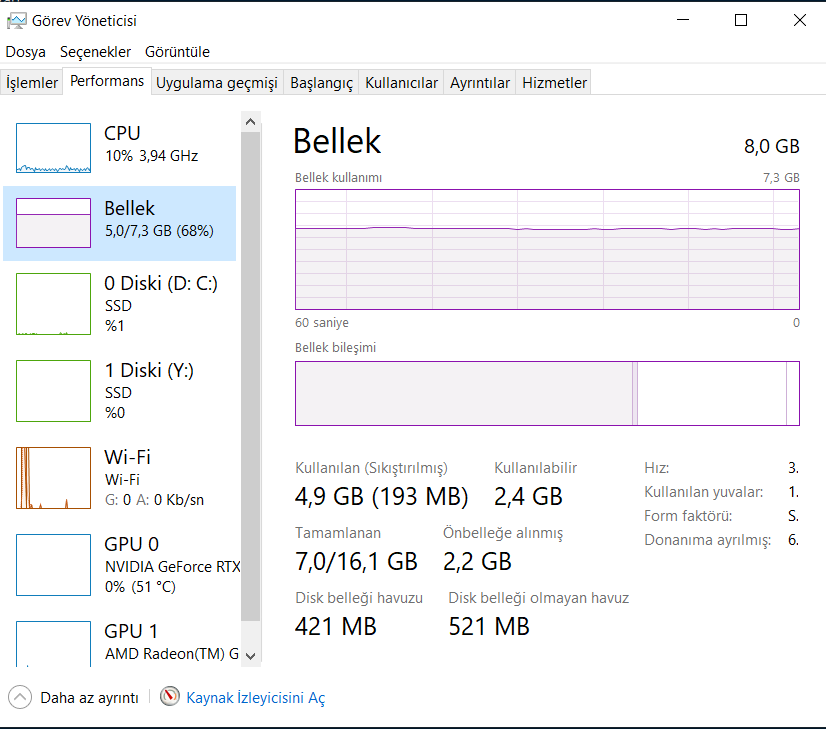This screenshot has width=826, height=729.
Task: Collapse details with the Daha az ayrıntı arrow
Action: pyautogui.click(x=20, y=697)
